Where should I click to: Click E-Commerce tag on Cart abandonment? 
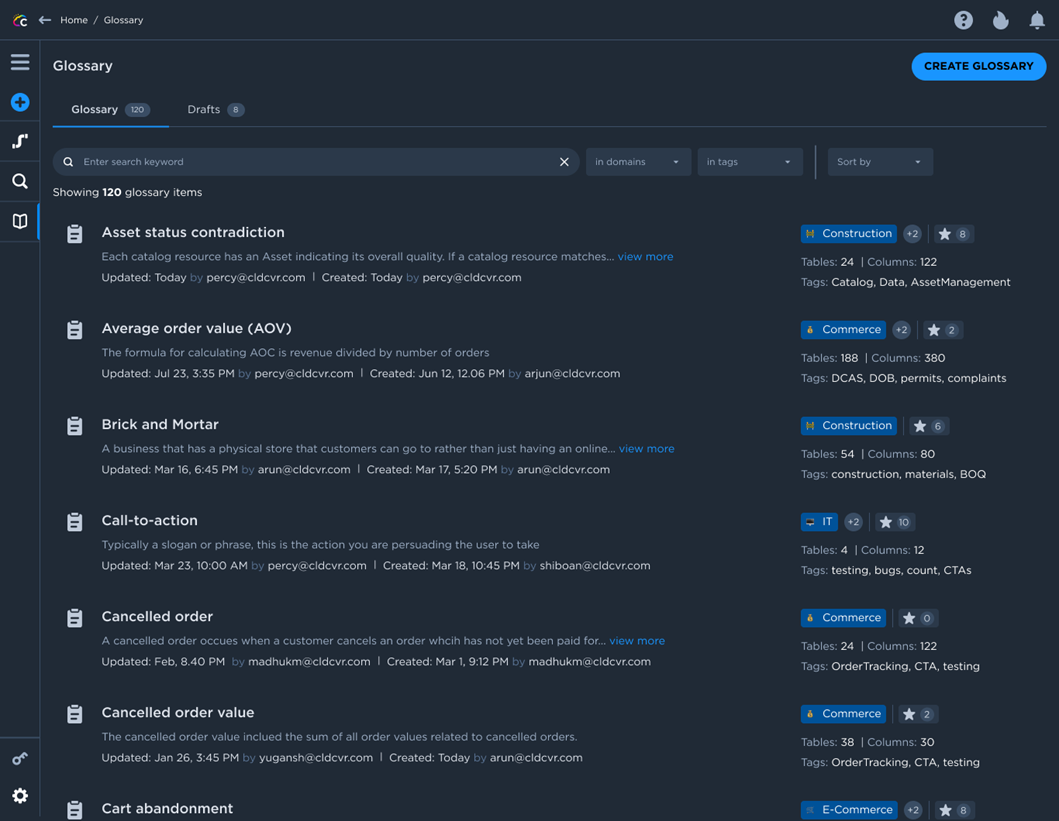pyautogui.click(x=849, y=810)
